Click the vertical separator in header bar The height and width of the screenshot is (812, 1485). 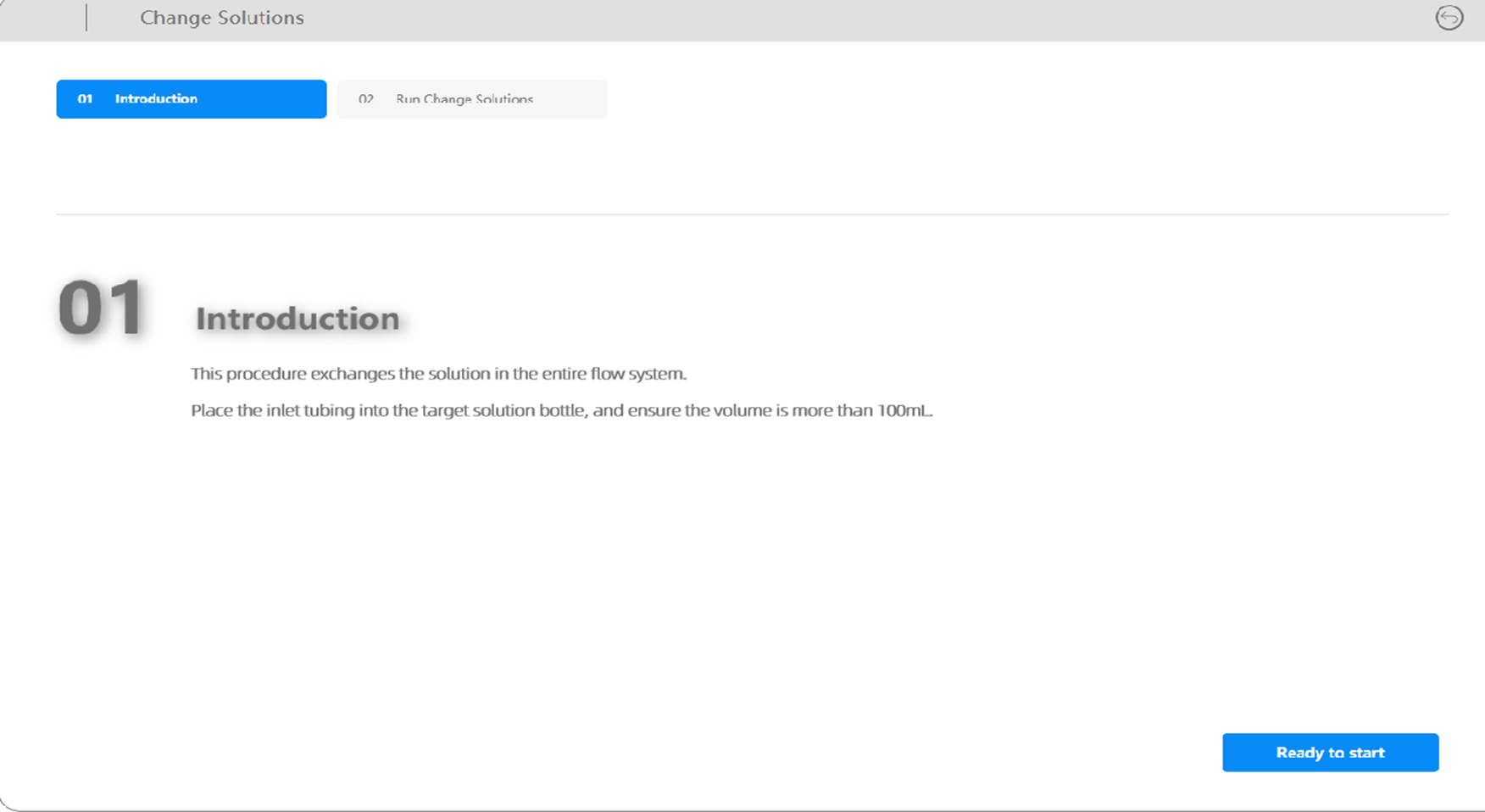click(86, 18)
